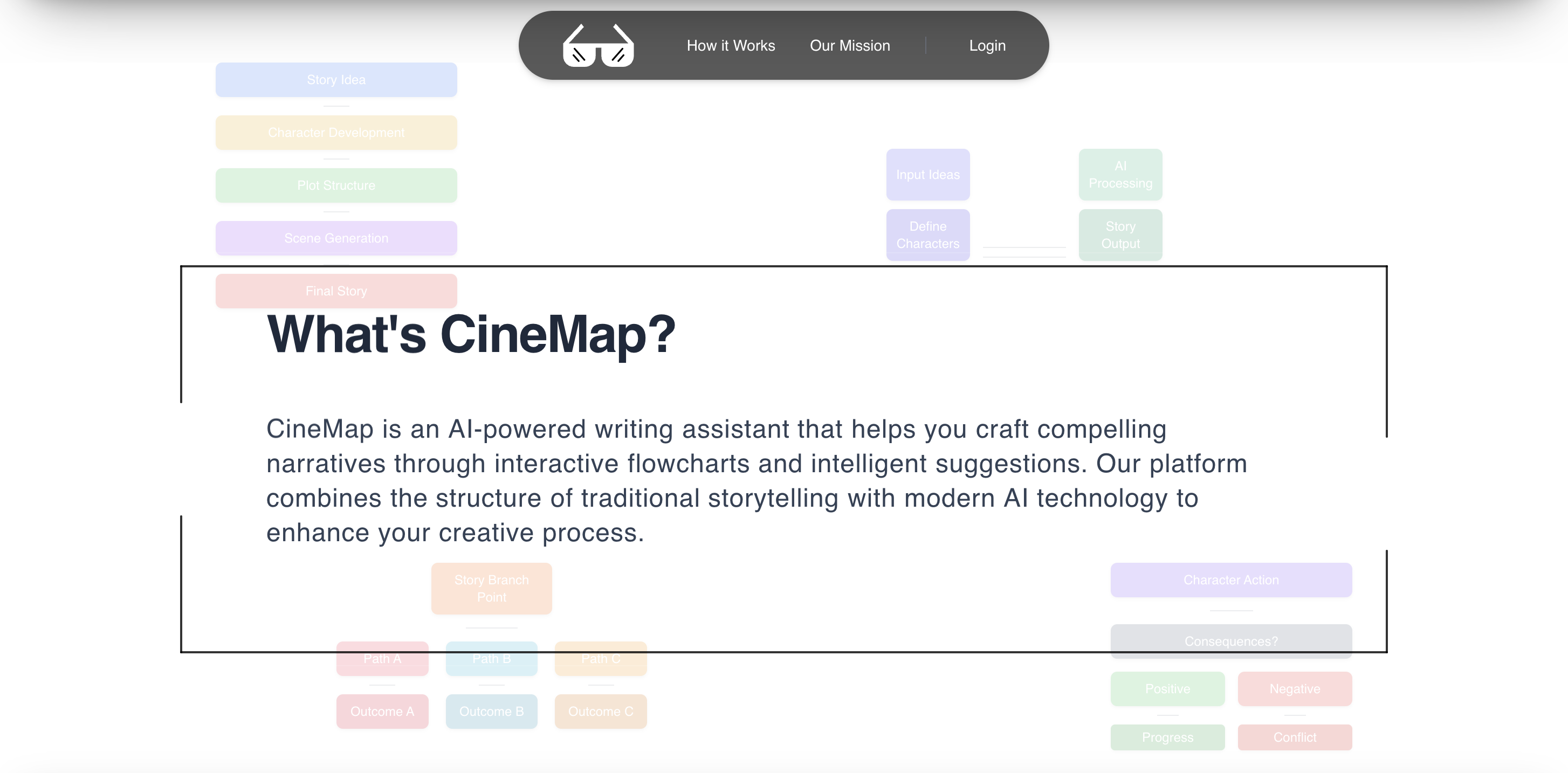Click the AI Processing node
The width and height of the screenshot is (1568, 773).
click(1120, 175)
